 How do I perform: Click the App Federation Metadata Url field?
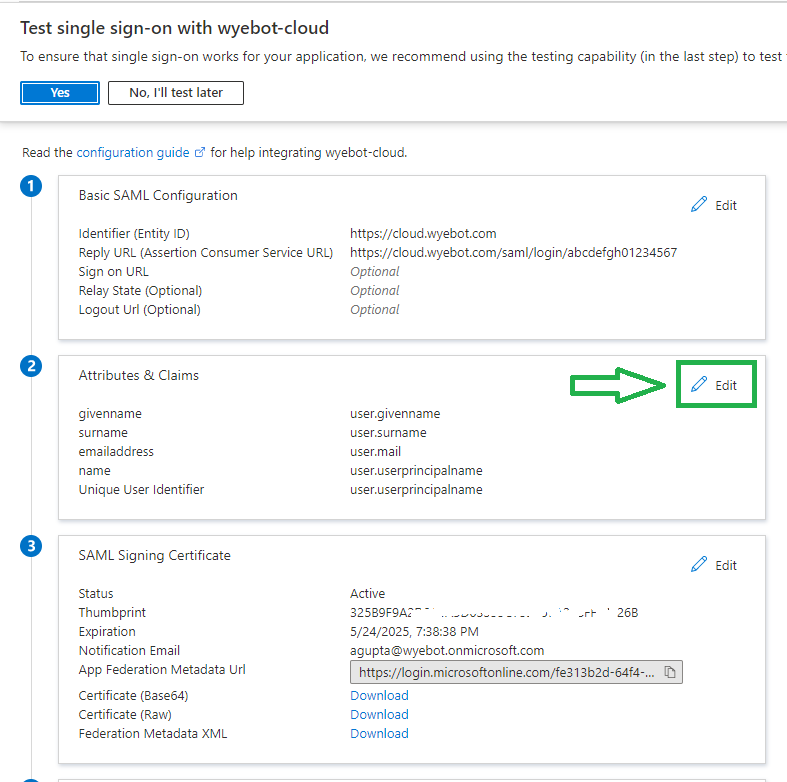pos(516,672)
